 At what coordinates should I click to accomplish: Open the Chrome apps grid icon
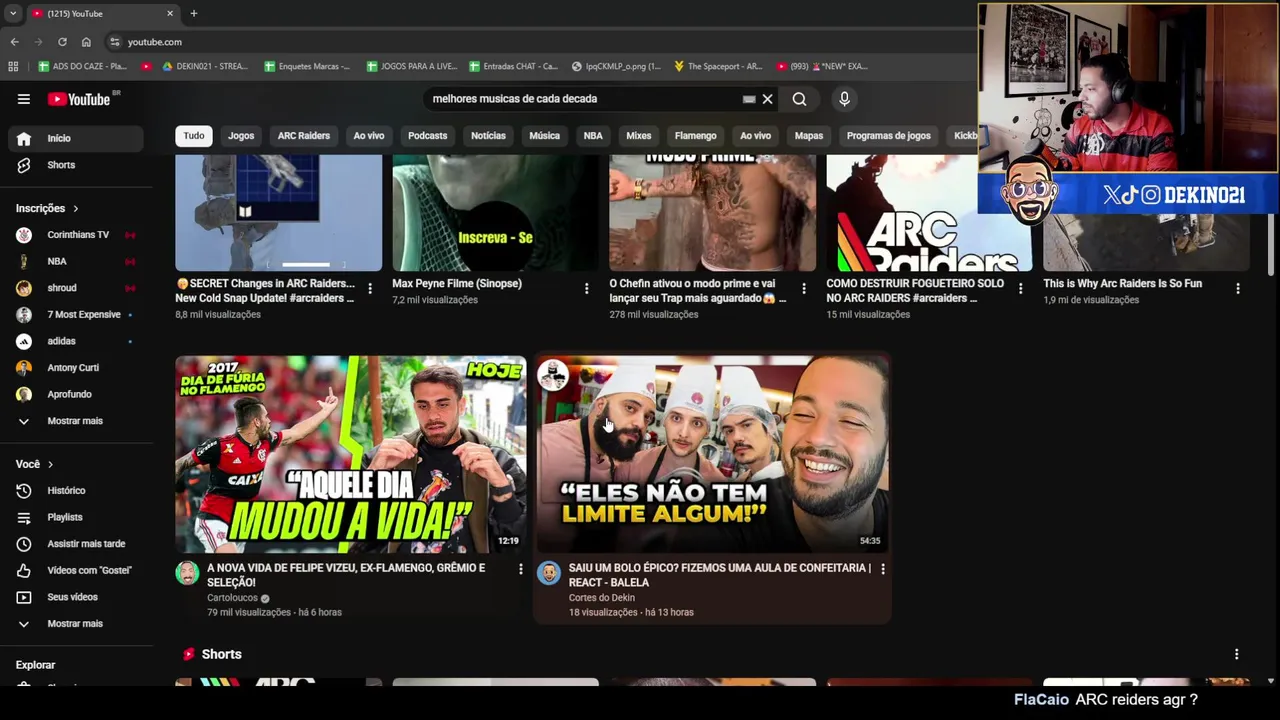(x=13, y=66)
